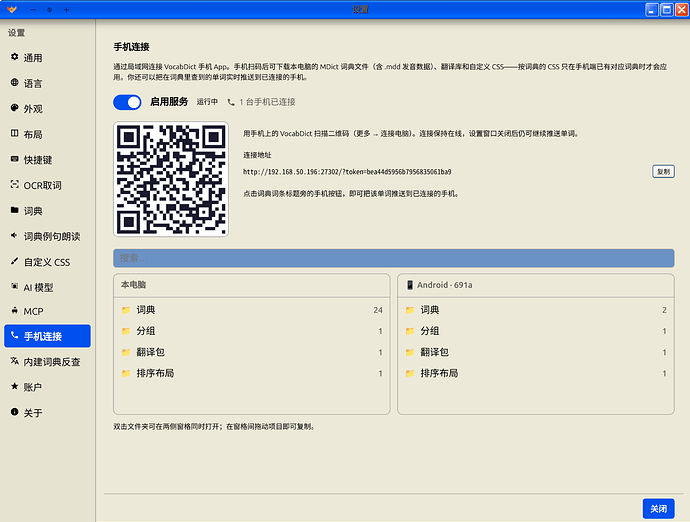Click the palette icon beside 外观
Screen dimensions: 690x522
(15, 108)
